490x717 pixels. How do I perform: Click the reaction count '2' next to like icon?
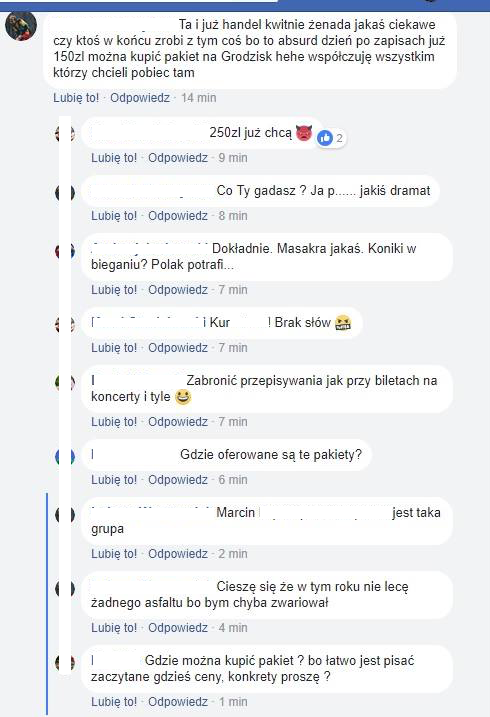[x=339, y=138]
